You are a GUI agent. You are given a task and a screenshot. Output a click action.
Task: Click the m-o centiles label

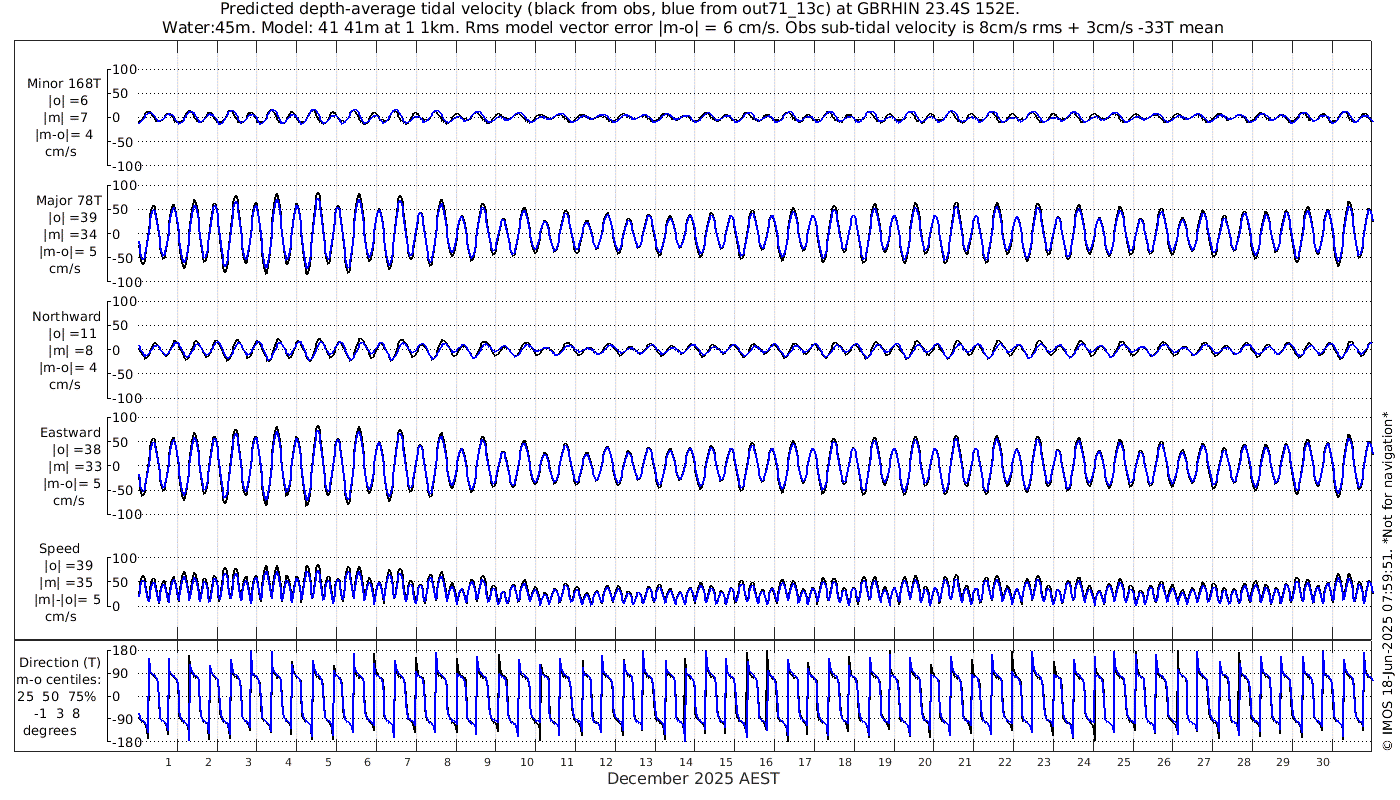60,679
